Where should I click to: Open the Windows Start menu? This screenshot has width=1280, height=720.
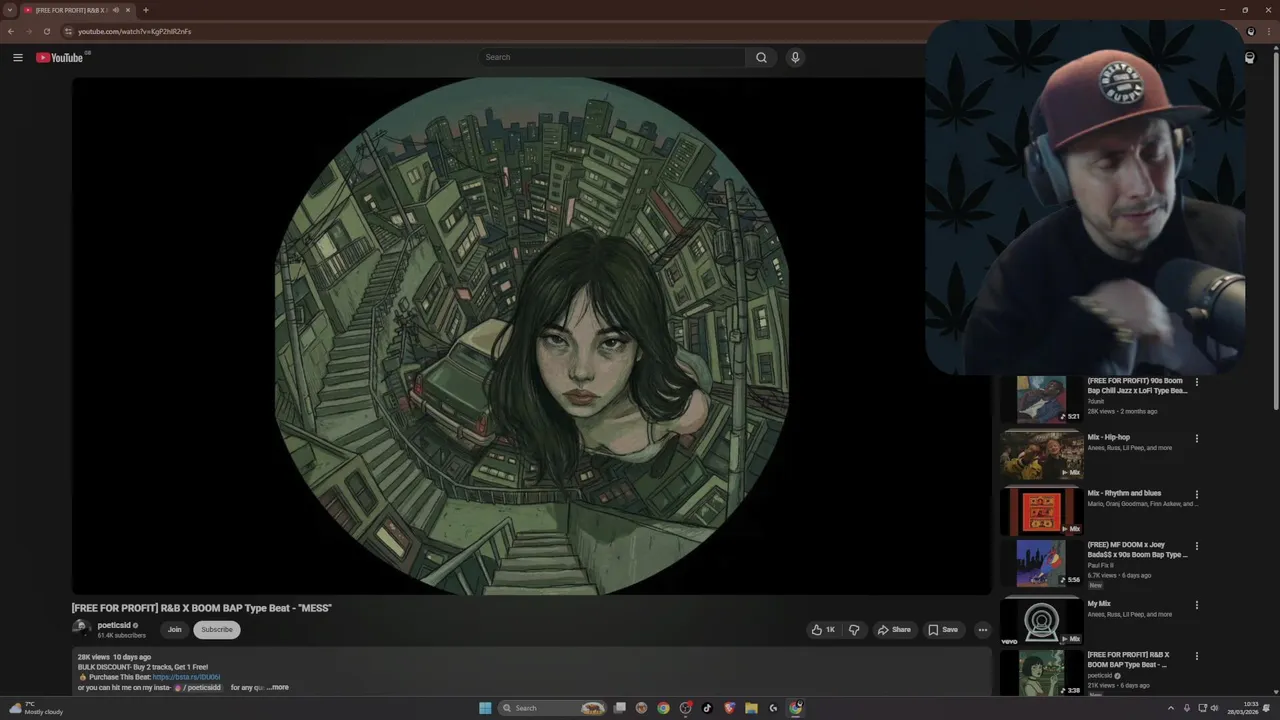click(485, 708)
